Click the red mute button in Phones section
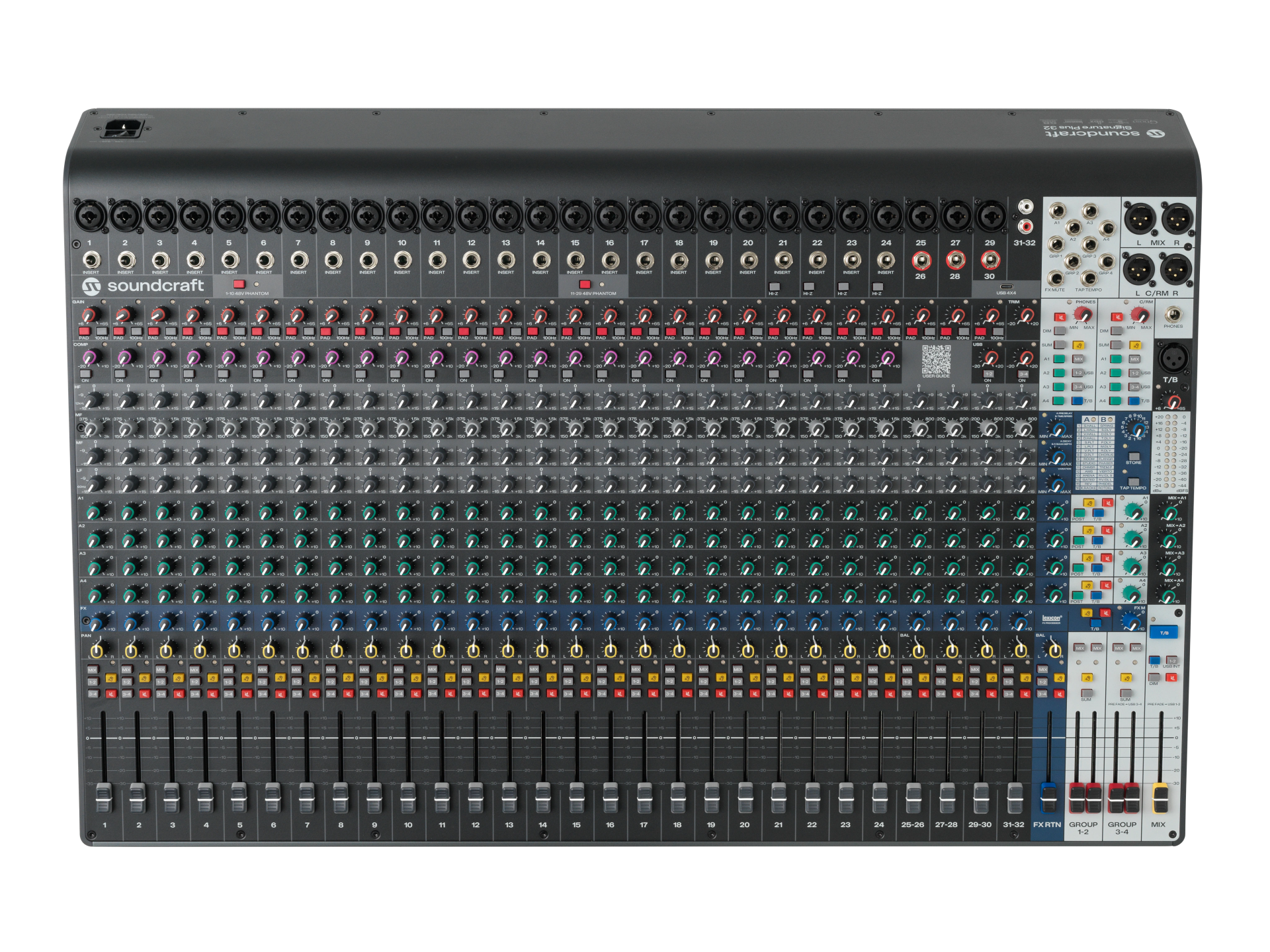Screen dimensions: 1270x952 (x=1059, y=317)
